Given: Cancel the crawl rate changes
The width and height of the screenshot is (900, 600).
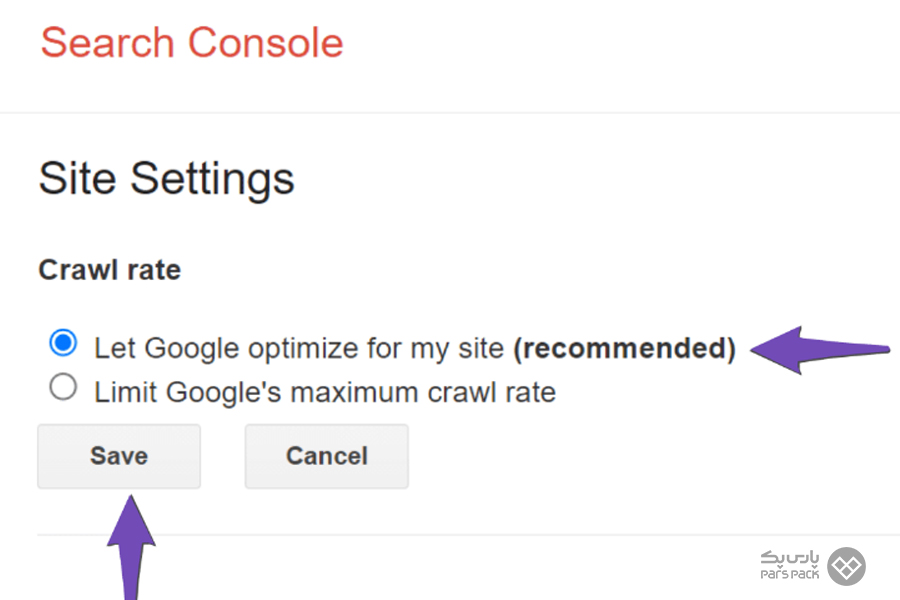Looking at the screenshot, I should pyautogui.click(x=326, y=456).
